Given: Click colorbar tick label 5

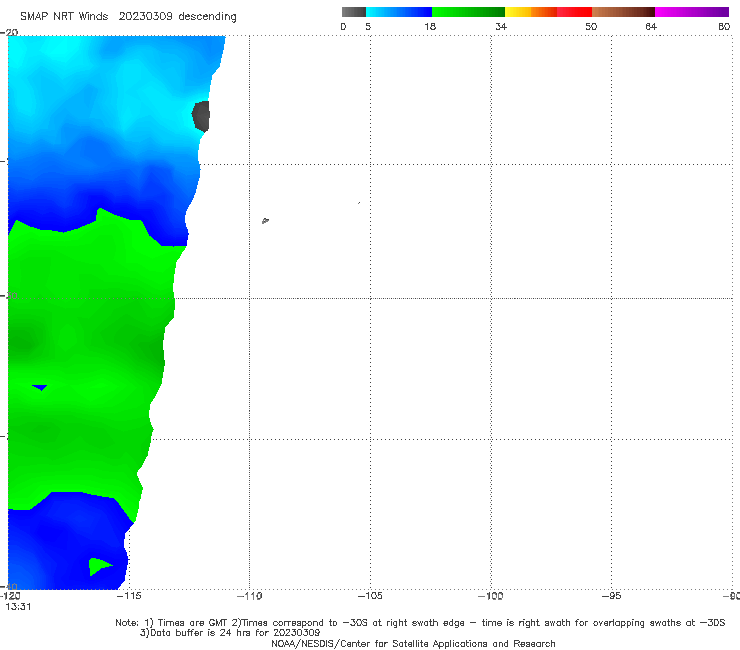Looking at the screenshot, I should (368, 26).
